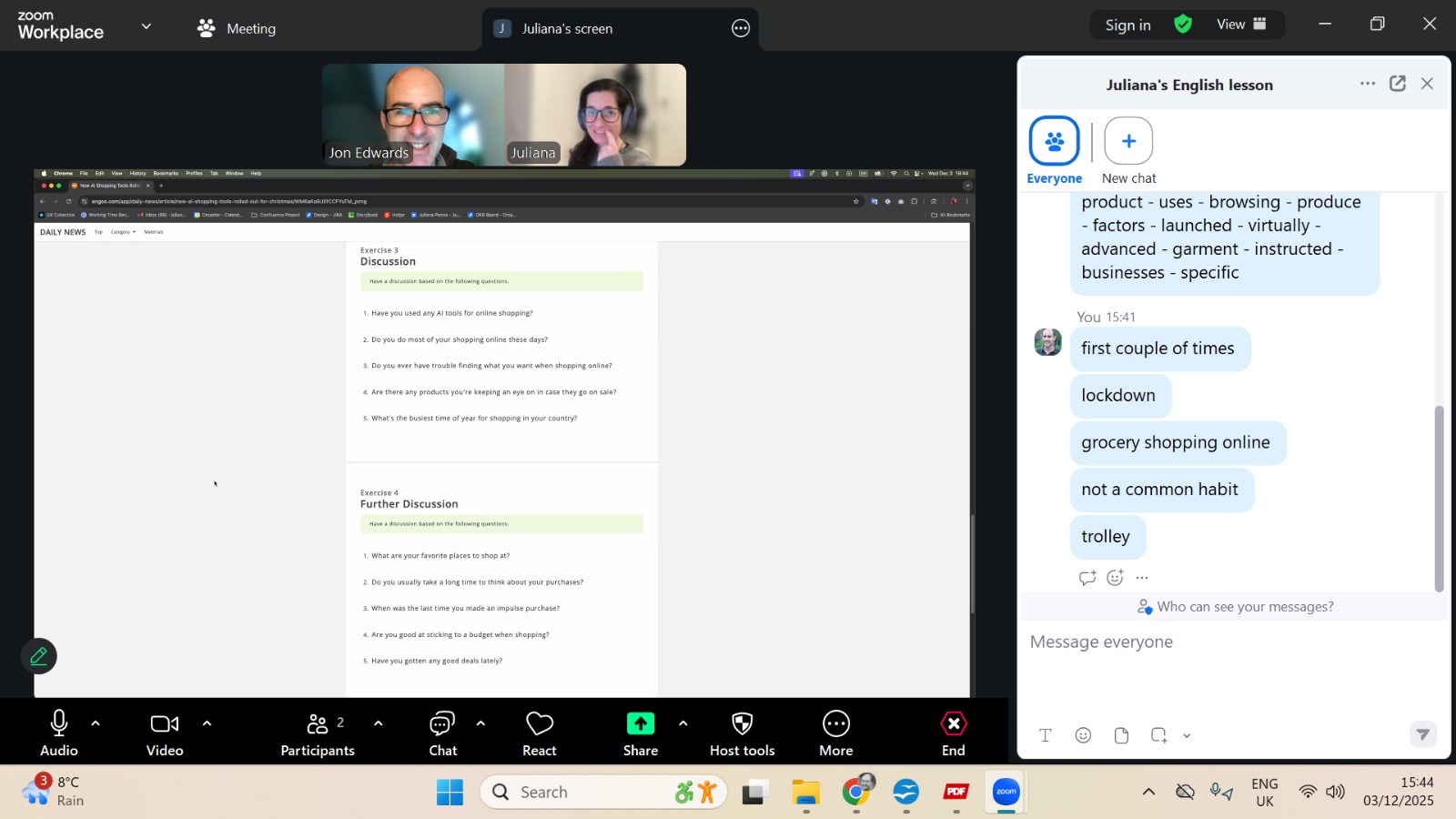This screenshot has height=819, width=1456.
Task: Expand video options arrow
Action: (207, 724)
